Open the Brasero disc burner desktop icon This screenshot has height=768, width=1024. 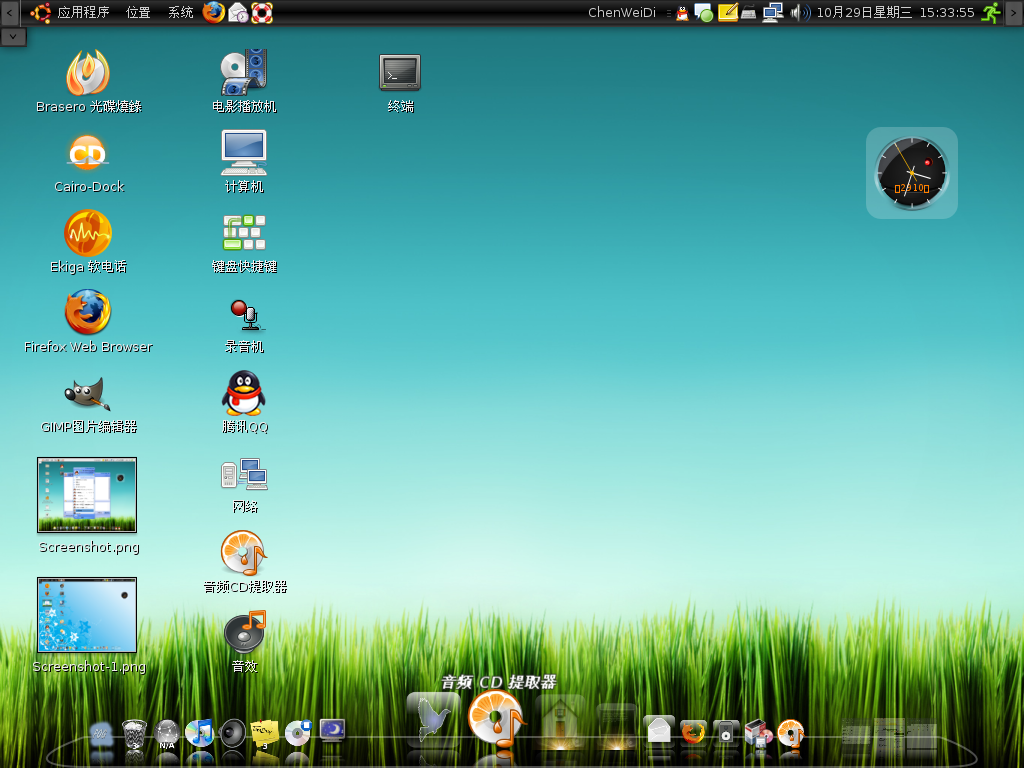point(88,73)
